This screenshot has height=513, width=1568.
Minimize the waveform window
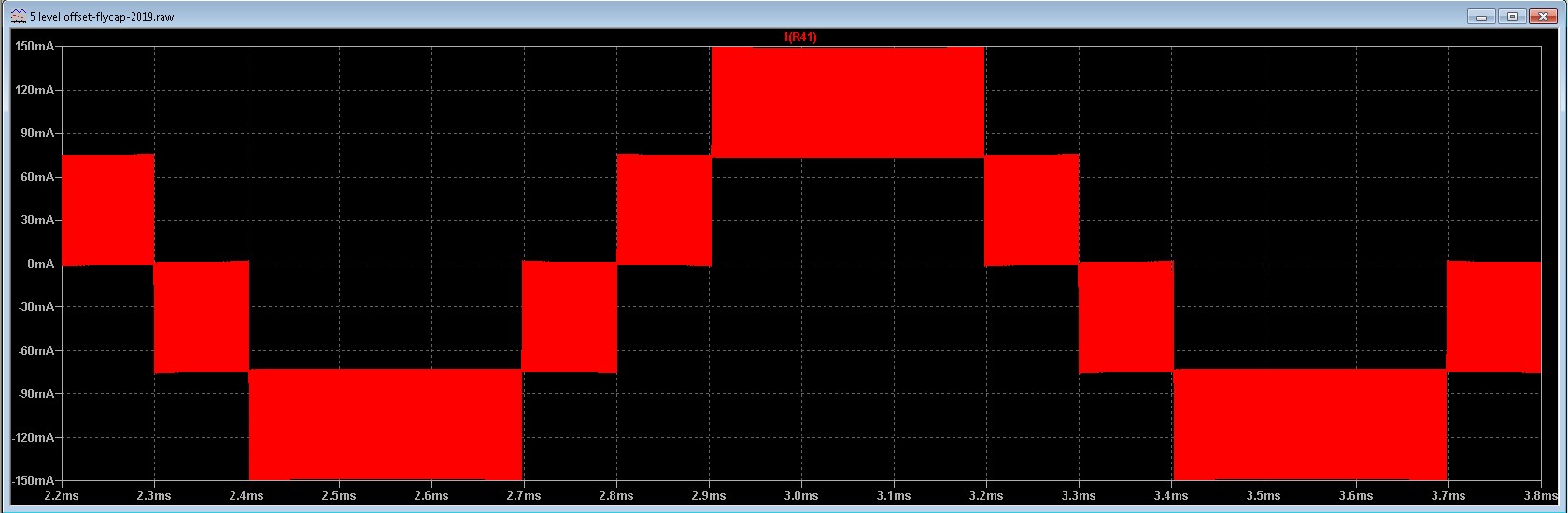[x=1481, y=16]
